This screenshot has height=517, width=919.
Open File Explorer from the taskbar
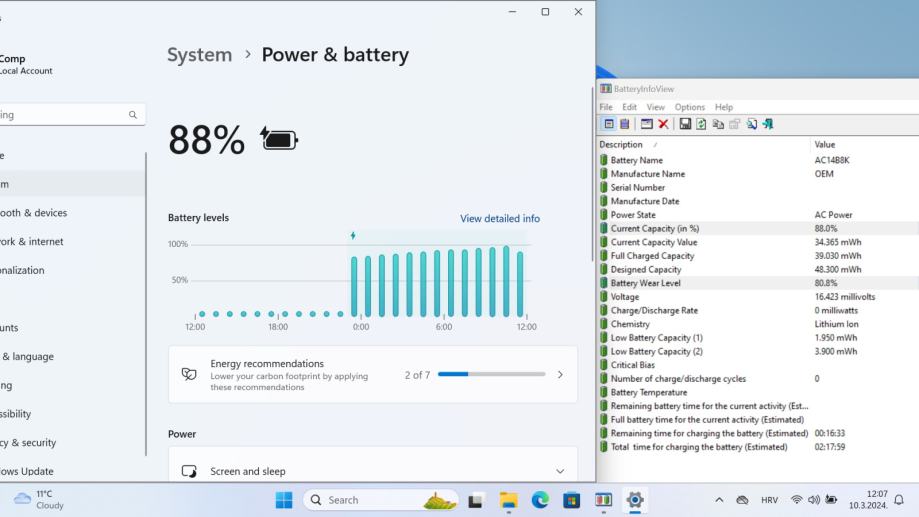[x=508, y=500]
